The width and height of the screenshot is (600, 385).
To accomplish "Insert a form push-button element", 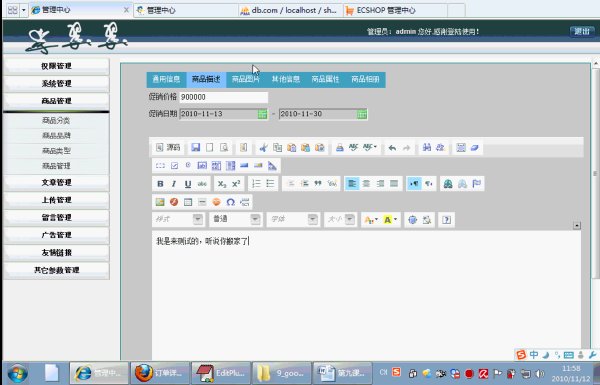I will pos(244,165).
